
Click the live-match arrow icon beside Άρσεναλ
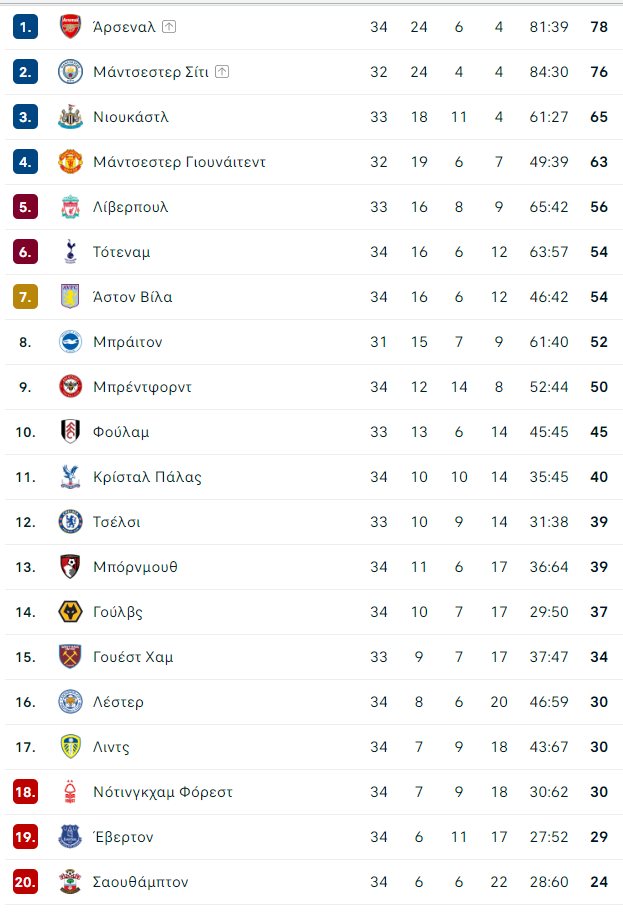[x=169, y=26]
